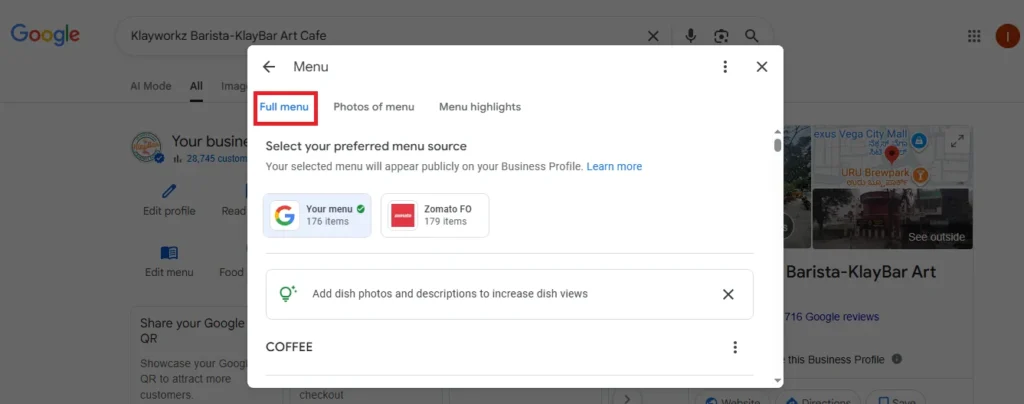Click the back arrow in Menu dialog

pos(268,67)
